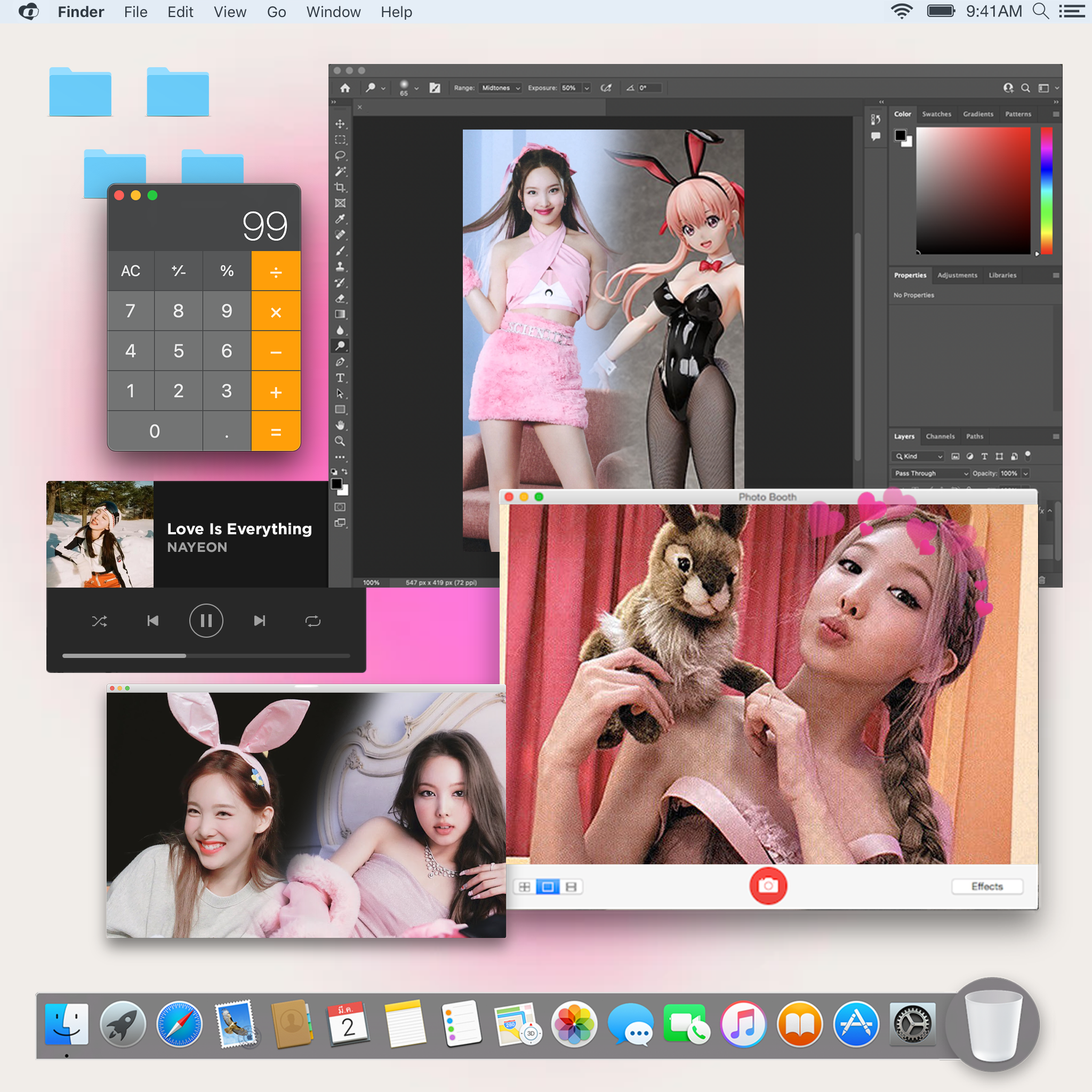Pause the song Love Is Everything
Screen dimensions: 1092x1092
coord(206,621)
